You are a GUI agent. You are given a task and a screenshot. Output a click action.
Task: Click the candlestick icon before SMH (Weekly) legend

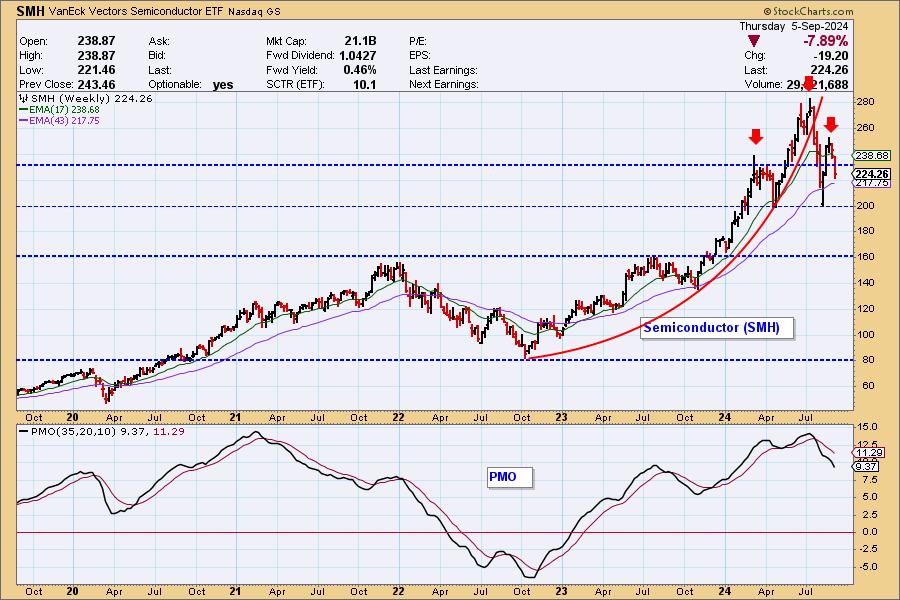[x=24, y=99]
